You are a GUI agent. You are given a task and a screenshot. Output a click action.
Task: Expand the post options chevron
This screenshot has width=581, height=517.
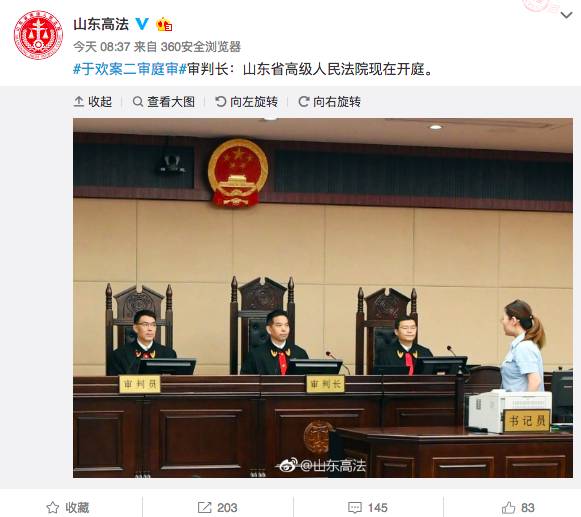pos(566,15)
